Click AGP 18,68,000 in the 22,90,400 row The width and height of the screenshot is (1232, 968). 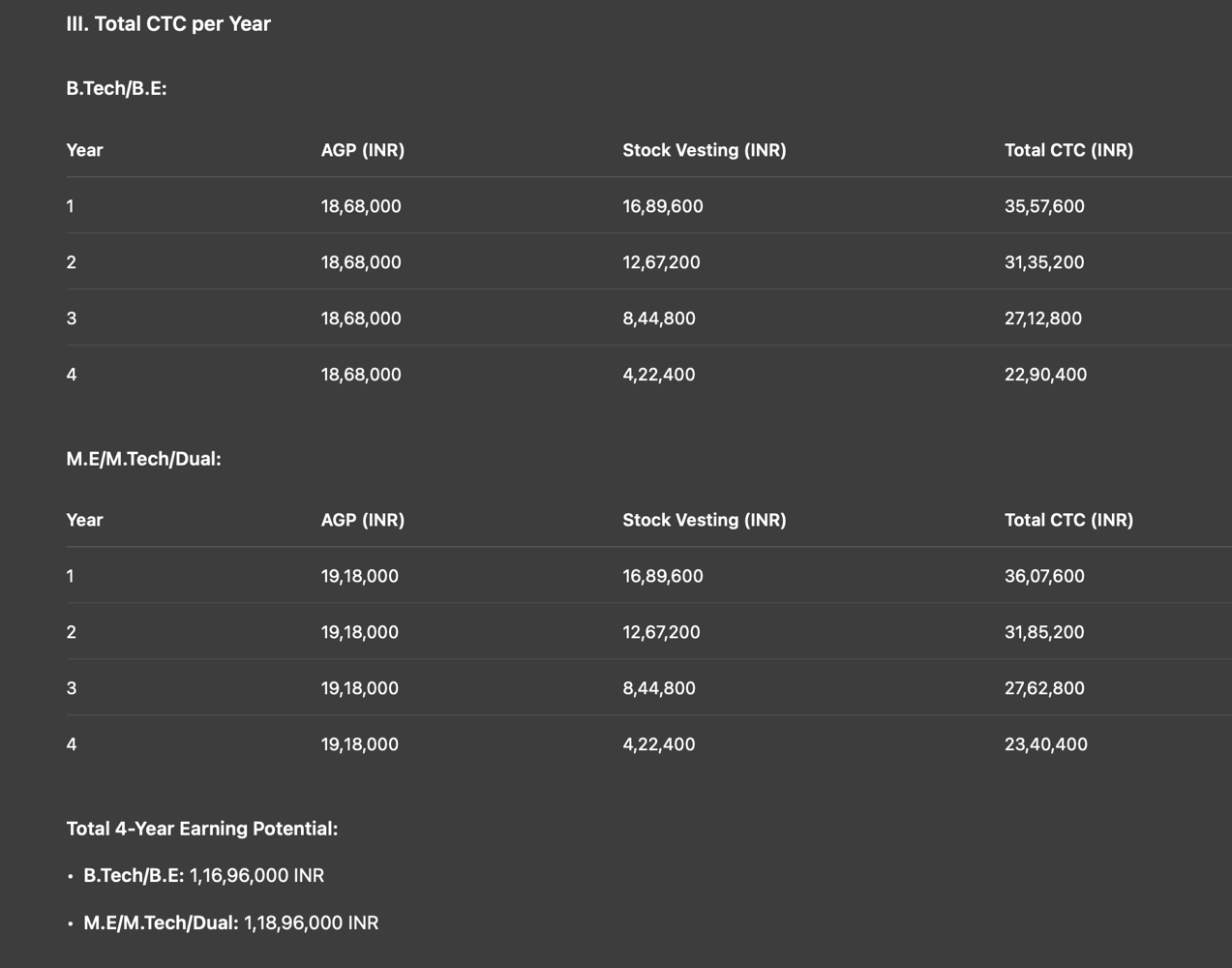tap(361, 375)
